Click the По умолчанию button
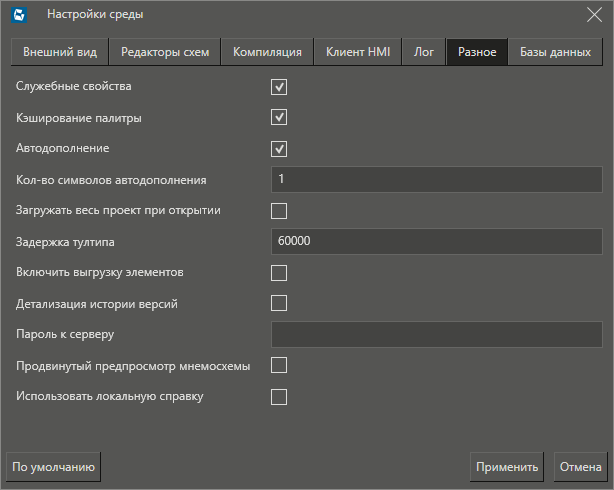Screen dimensions: 614x490 click(x=53, y=466)
